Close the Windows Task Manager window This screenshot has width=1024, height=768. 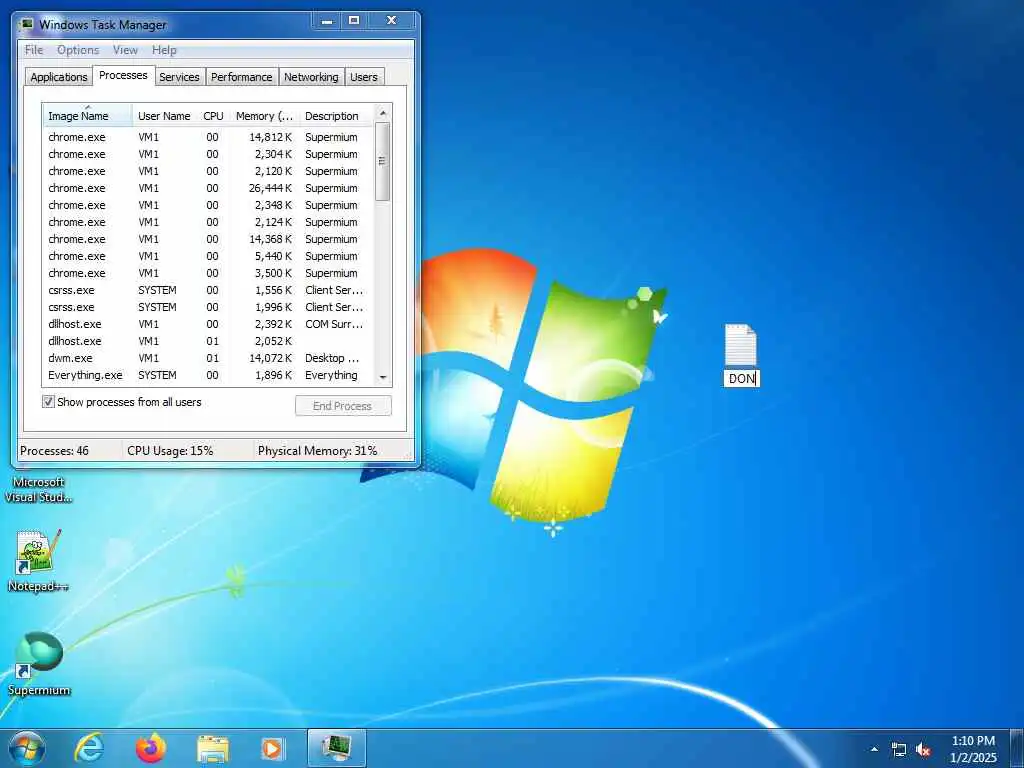point(391,21)
